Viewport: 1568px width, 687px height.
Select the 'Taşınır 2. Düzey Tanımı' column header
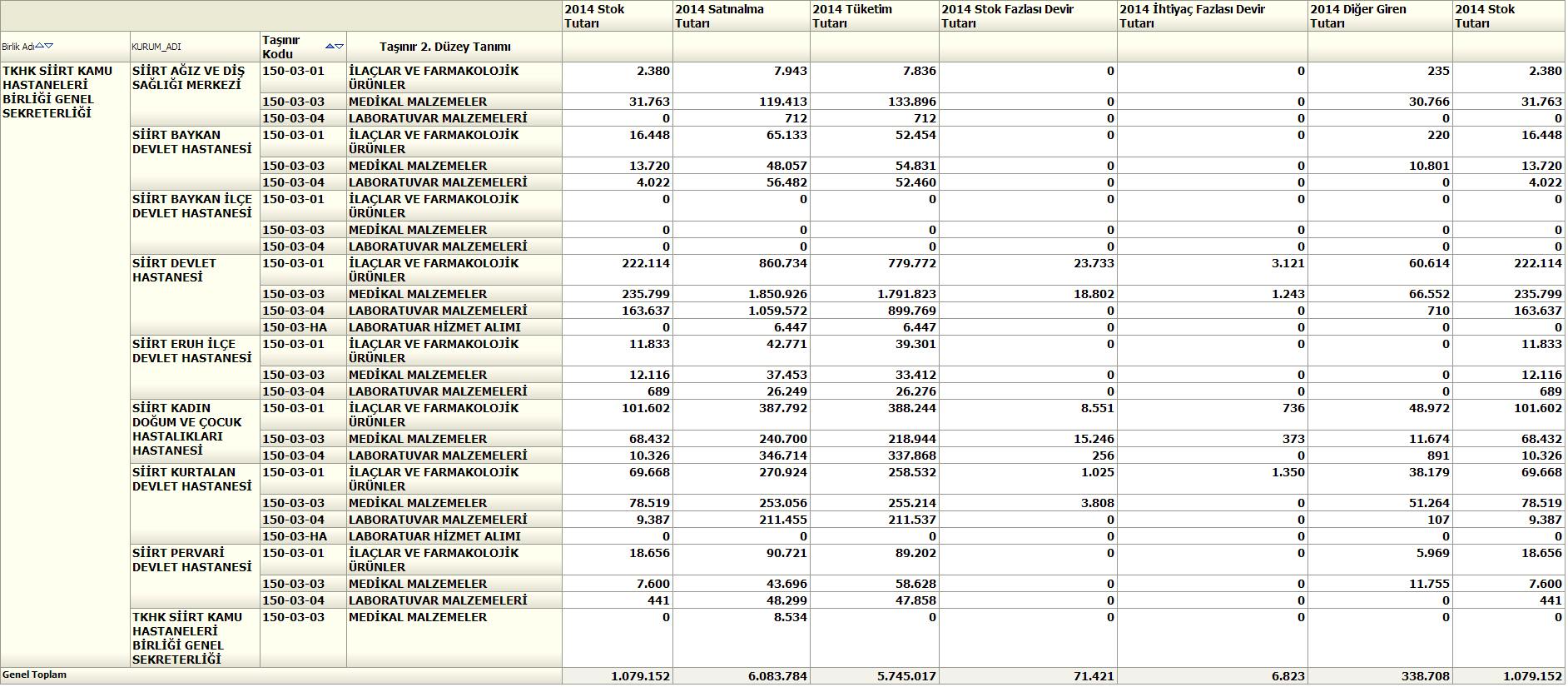click(x=445, y=47)
